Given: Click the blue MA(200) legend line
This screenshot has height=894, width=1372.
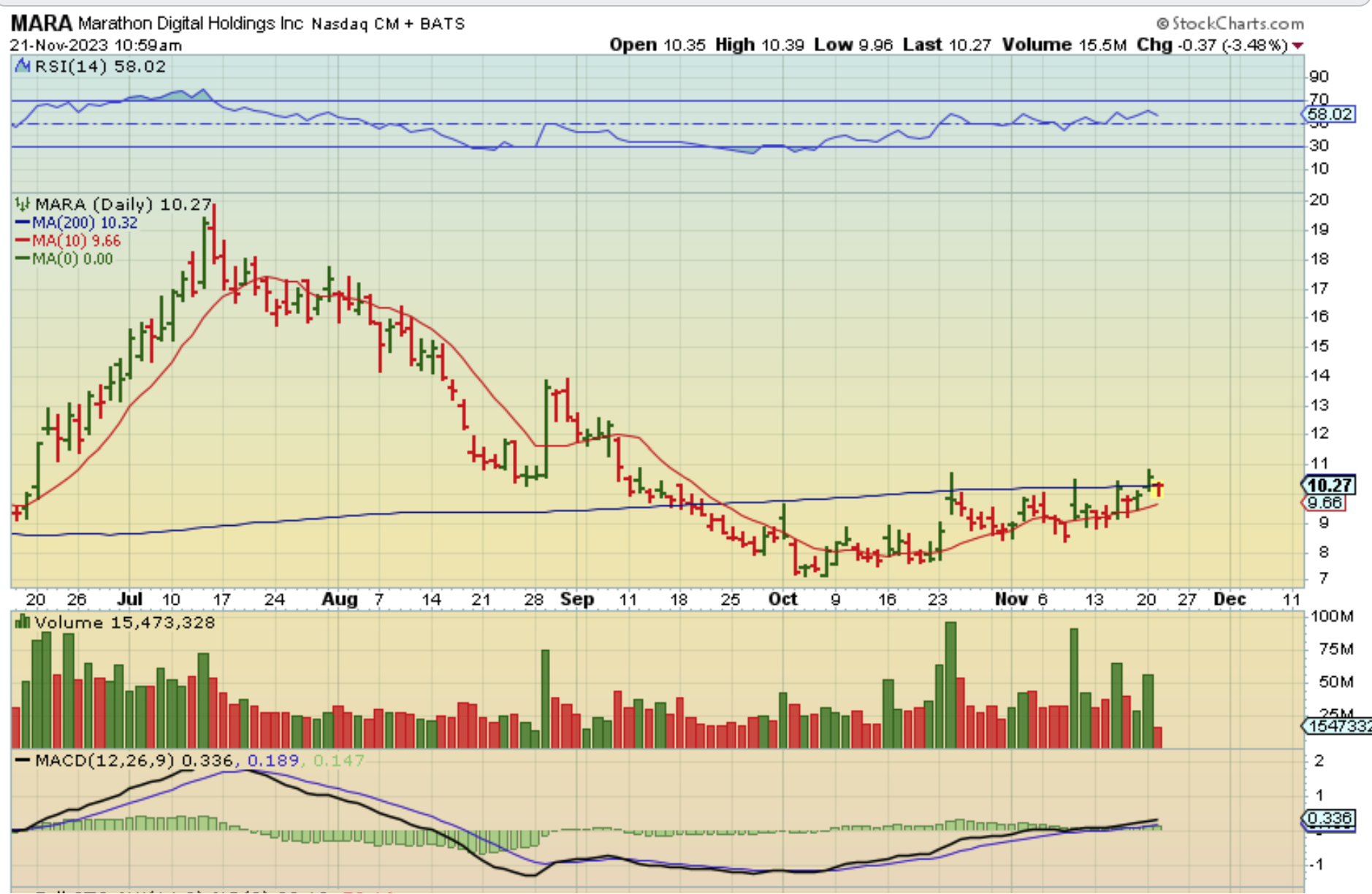Looking at the screenshot, I should (x=23, y=223).
